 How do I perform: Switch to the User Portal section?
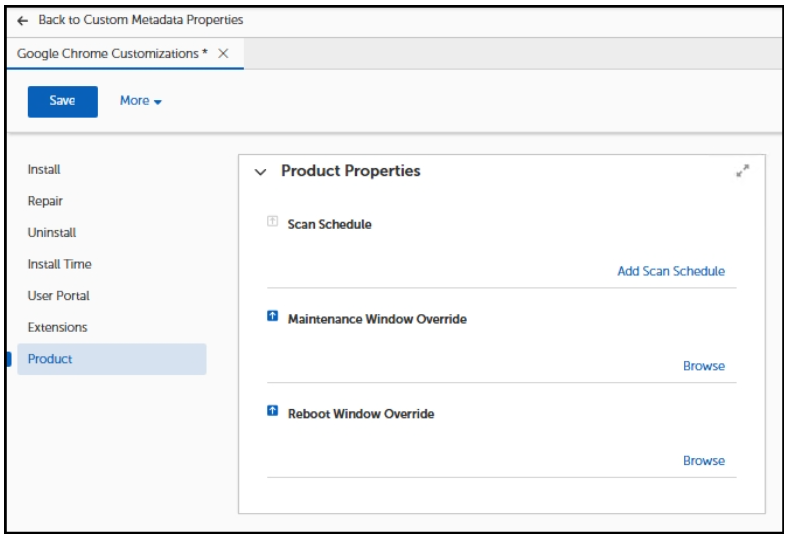[x=58, y=296]
